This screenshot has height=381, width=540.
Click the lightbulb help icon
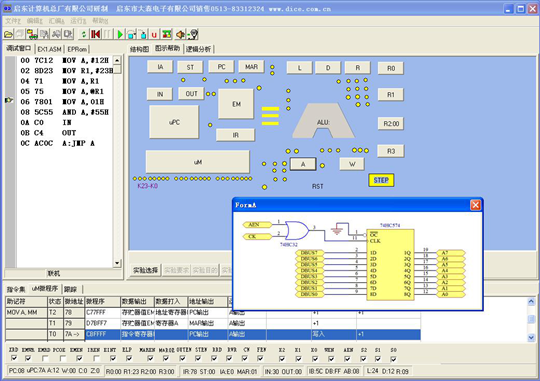(x=194, y=34)
